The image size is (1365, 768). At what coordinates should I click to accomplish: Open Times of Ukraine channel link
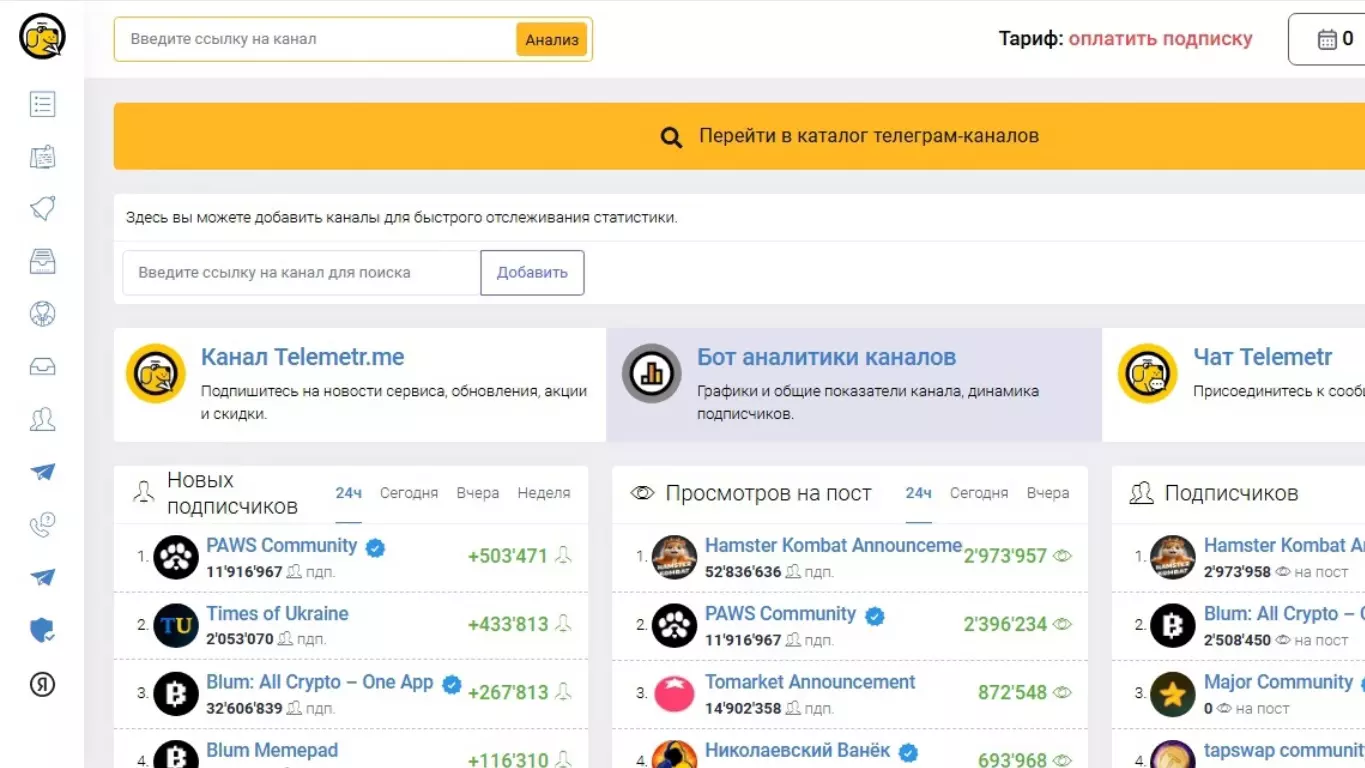tap(277, 613)
